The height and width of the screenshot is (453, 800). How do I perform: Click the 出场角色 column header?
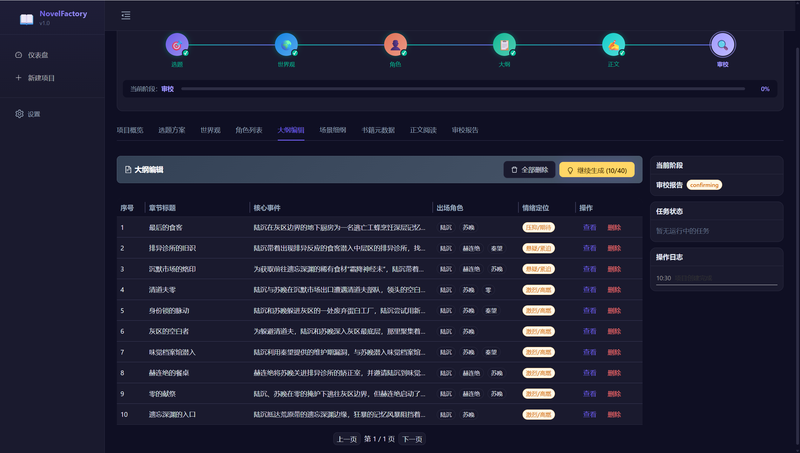pos(450,208)
